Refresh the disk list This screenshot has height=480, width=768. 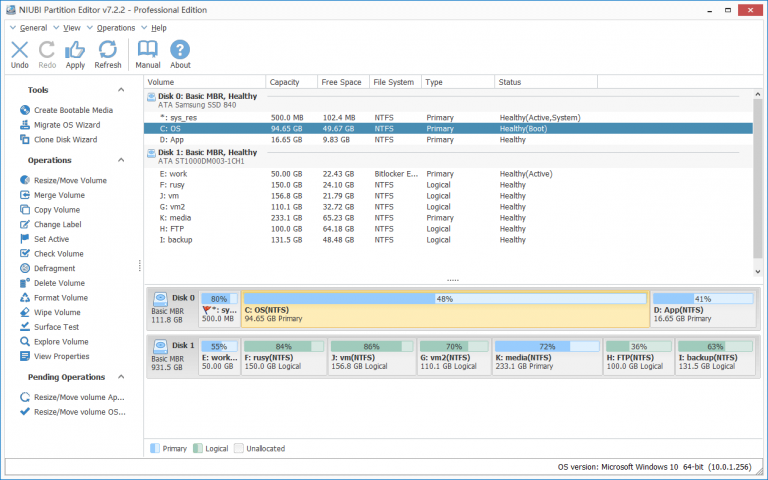click(108, 54)
